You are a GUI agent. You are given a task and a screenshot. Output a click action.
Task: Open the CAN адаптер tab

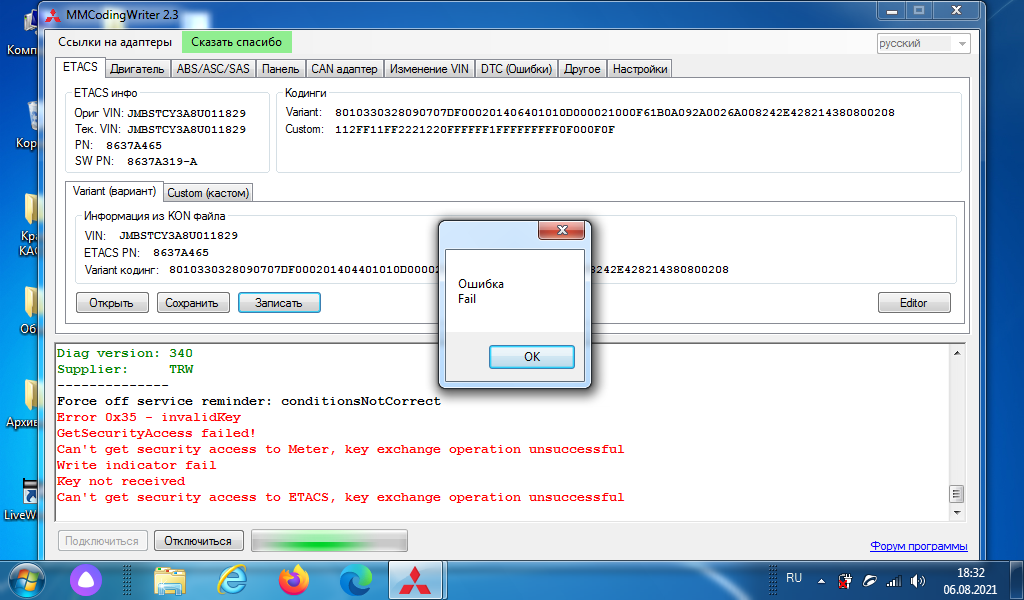click(x=344, y=69)
